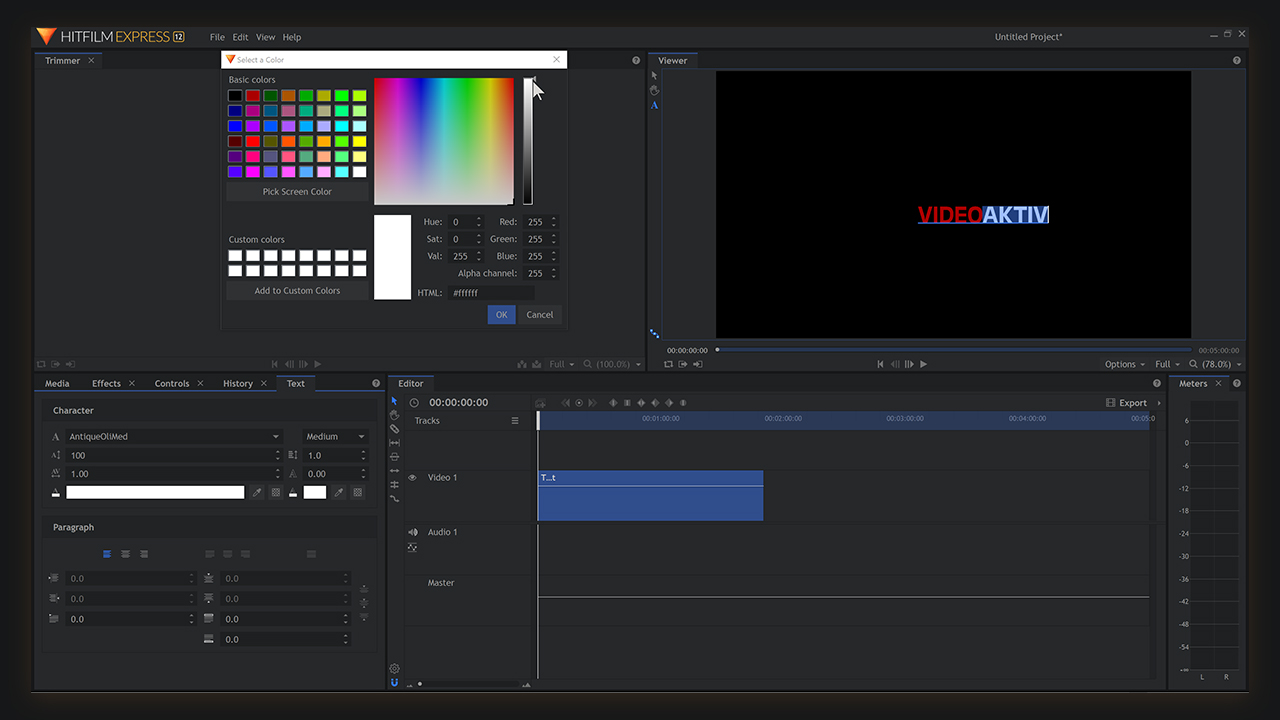
Task: Pick the black swatch in Basic colors
Action: click(x=235, y=96)
